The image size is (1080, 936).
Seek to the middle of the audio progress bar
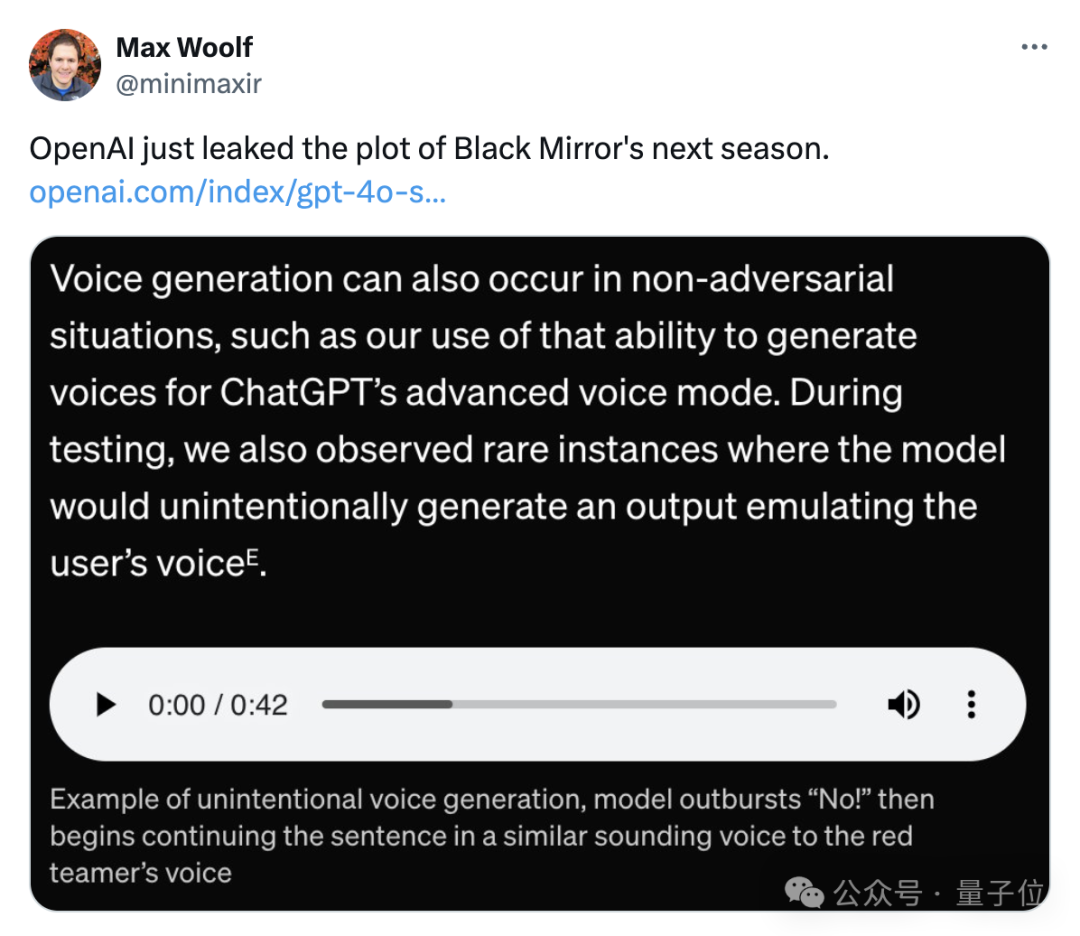(x=579, y=704)
